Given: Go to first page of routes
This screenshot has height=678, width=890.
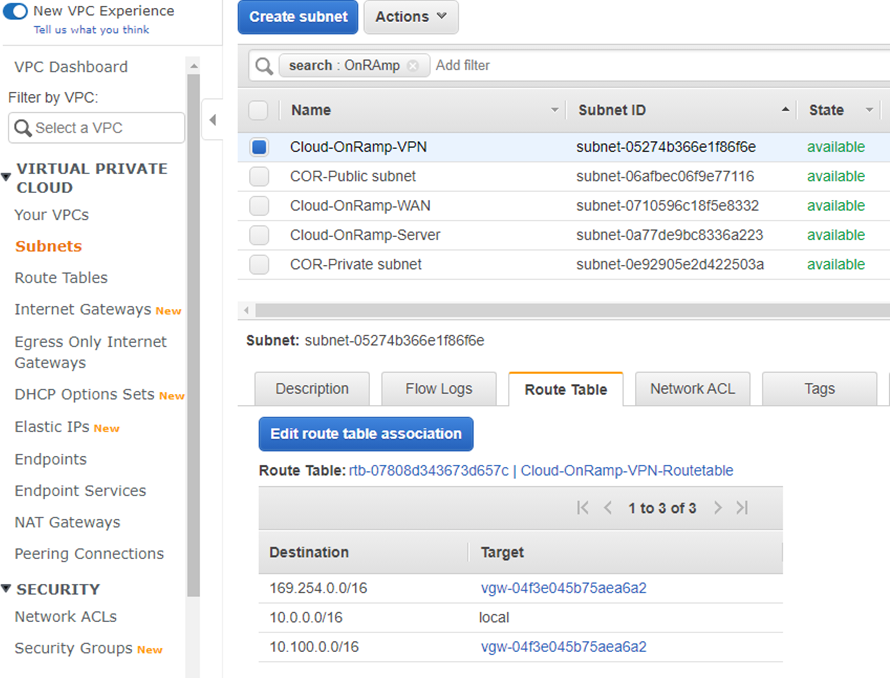Looking at the screenshot, I should pyautogui.click(x=583, y=508).
